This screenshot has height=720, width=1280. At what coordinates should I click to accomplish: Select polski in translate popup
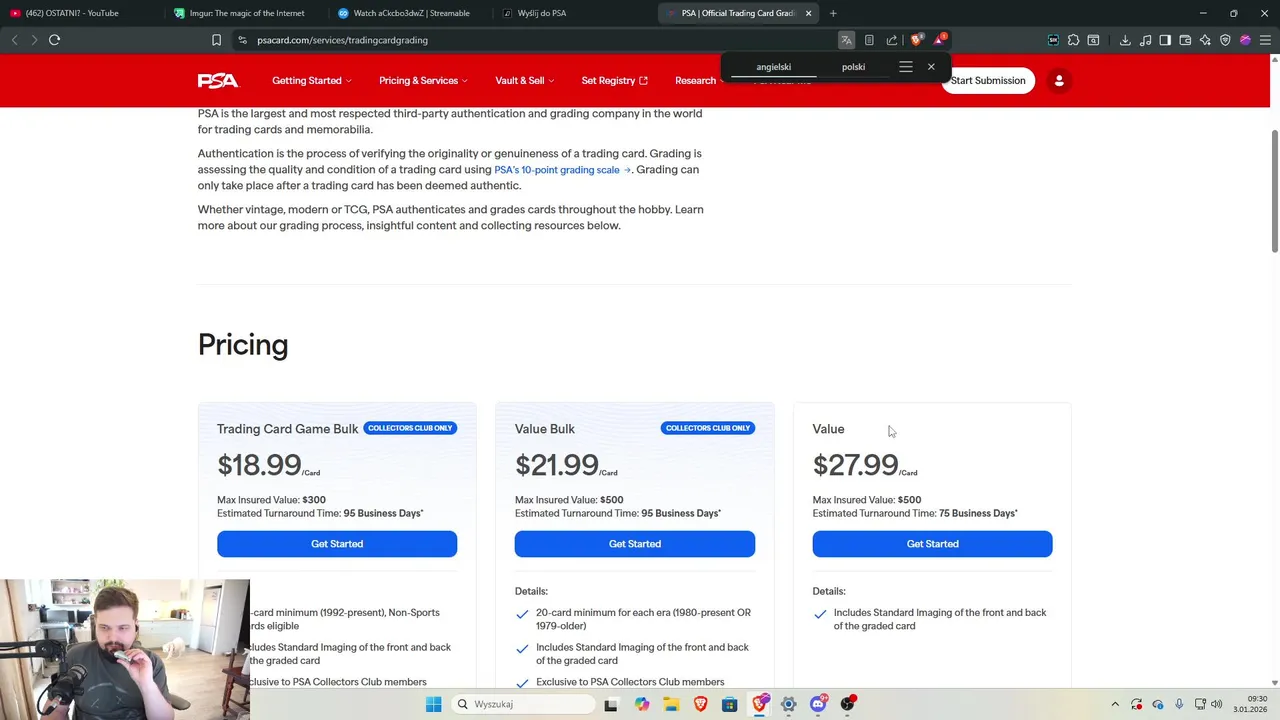pyautogui.click(x=853, y=67)
